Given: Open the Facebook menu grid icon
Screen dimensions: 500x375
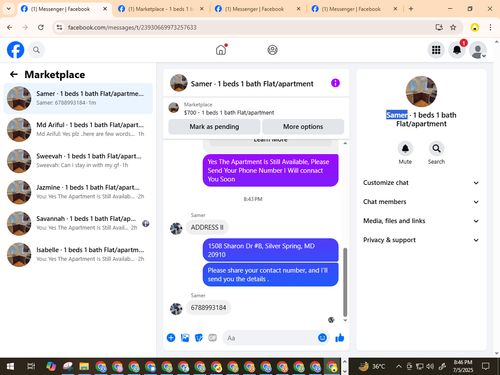Looking at the screenshot, I should pyautogui.click(x=436, y=50).
